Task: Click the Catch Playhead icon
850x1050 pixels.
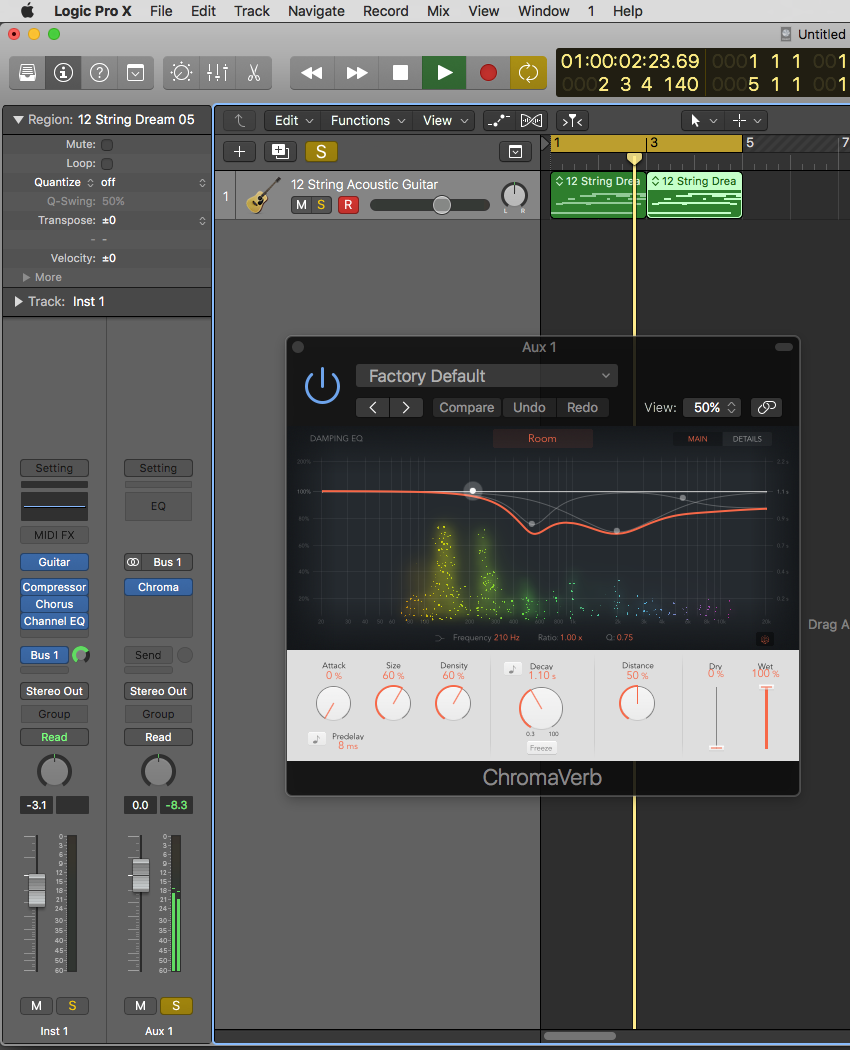Action: (572, 121)
